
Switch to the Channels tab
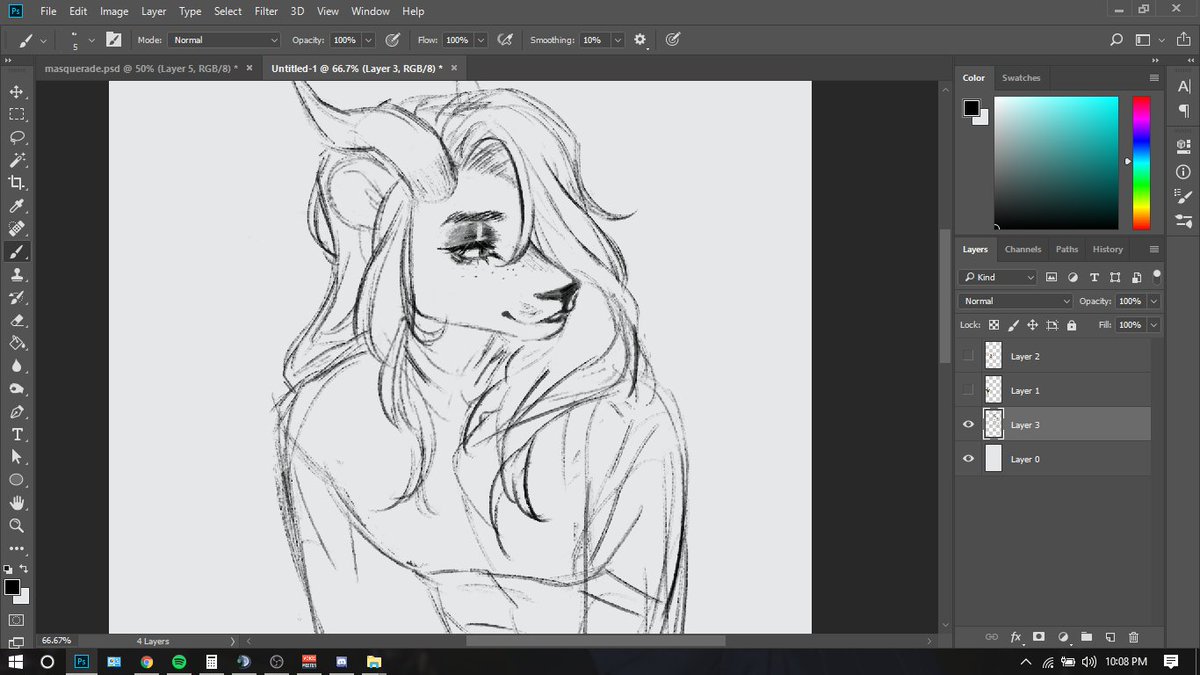click(x=1023, y=249)
